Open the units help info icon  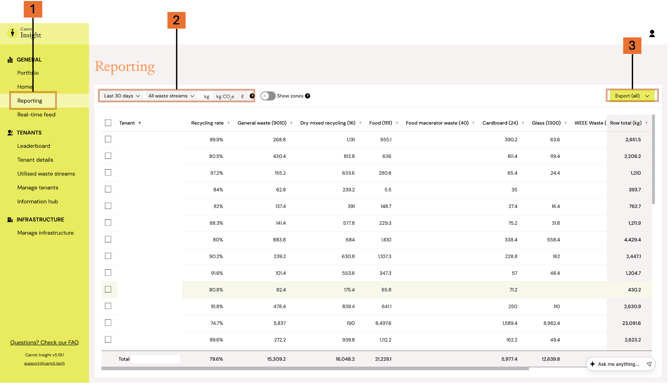(252, 96)
